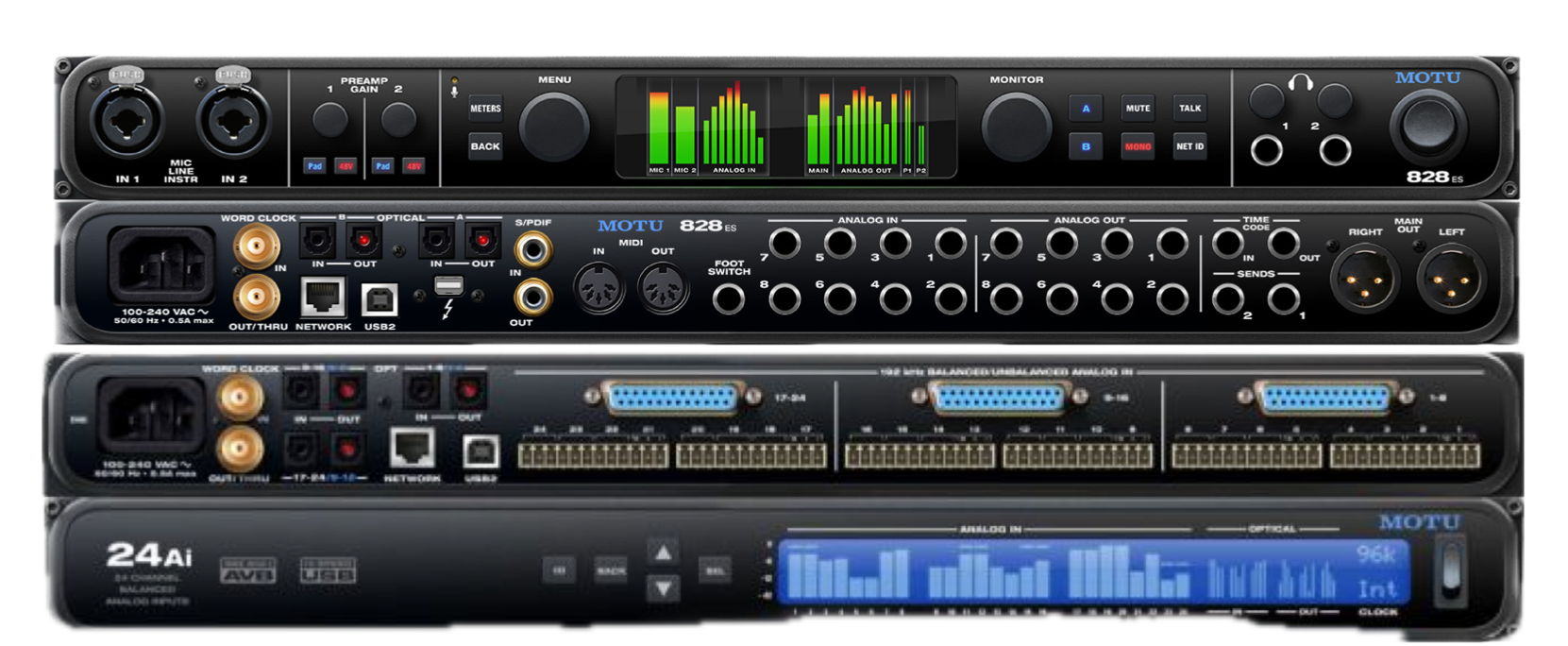This screenshot has width=1568, height=646.
Task: Click the 828ES USB2 port
Action: [x=379, y=300]
